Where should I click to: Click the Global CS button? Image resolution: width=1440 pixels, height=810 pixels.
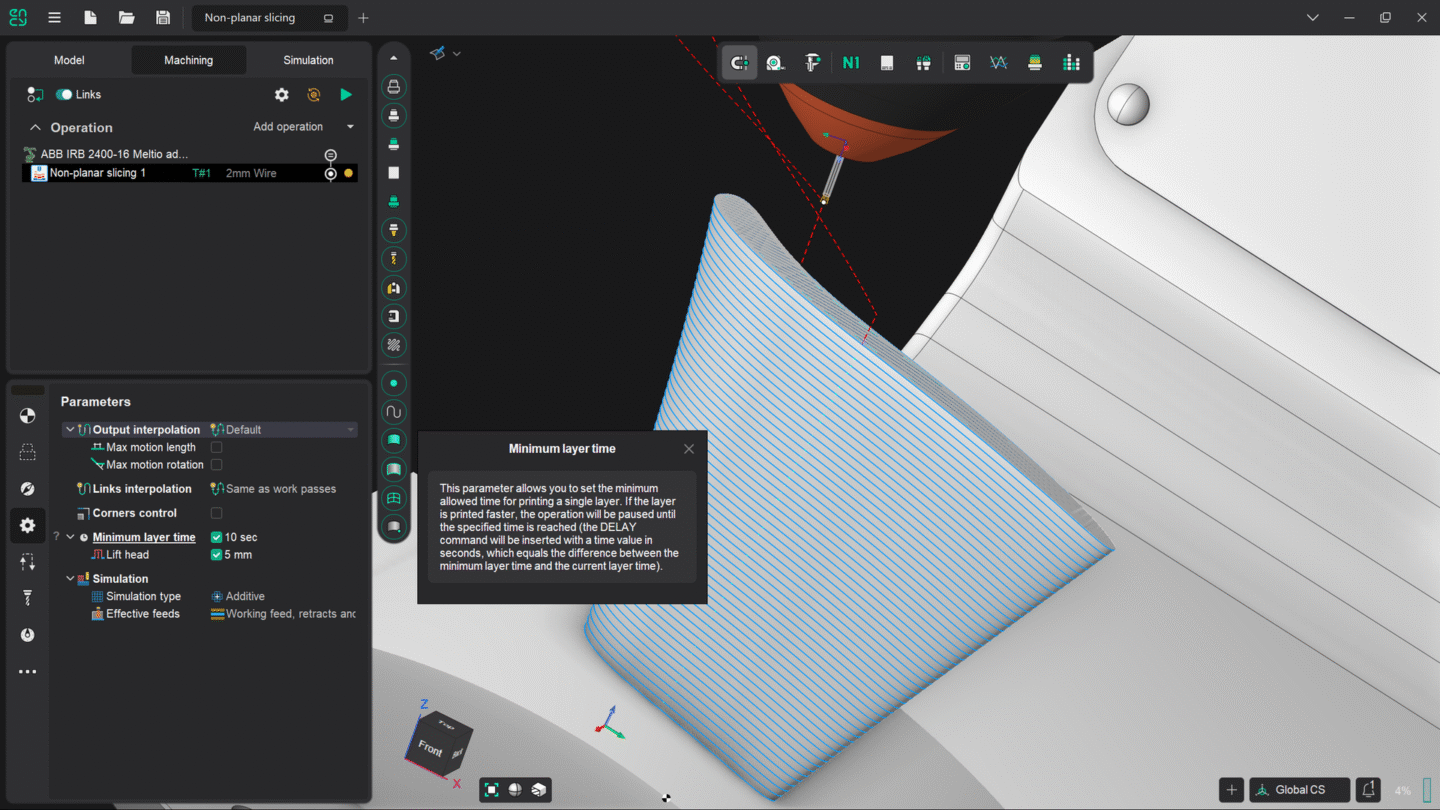(x=1299, y=789)
